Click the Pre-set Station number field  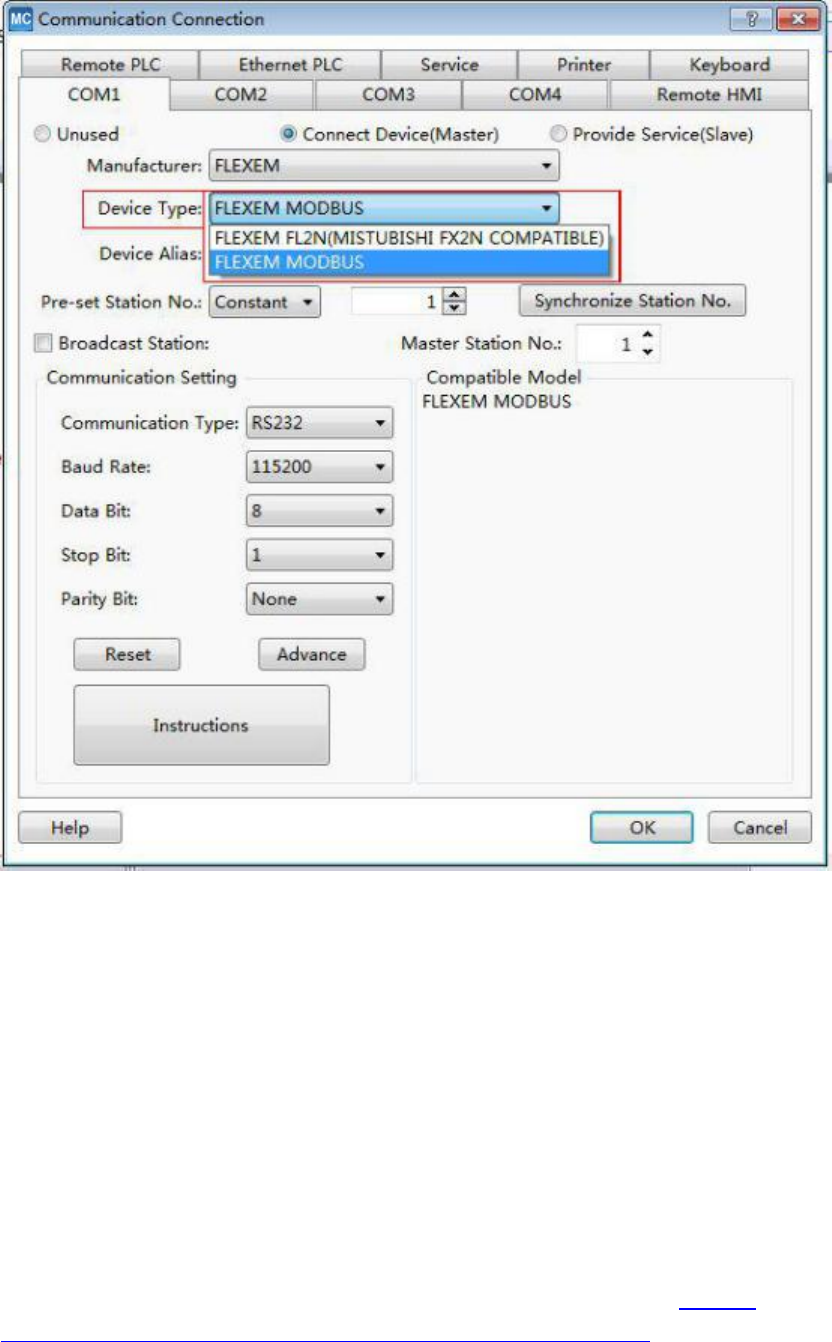pos(397,302)
